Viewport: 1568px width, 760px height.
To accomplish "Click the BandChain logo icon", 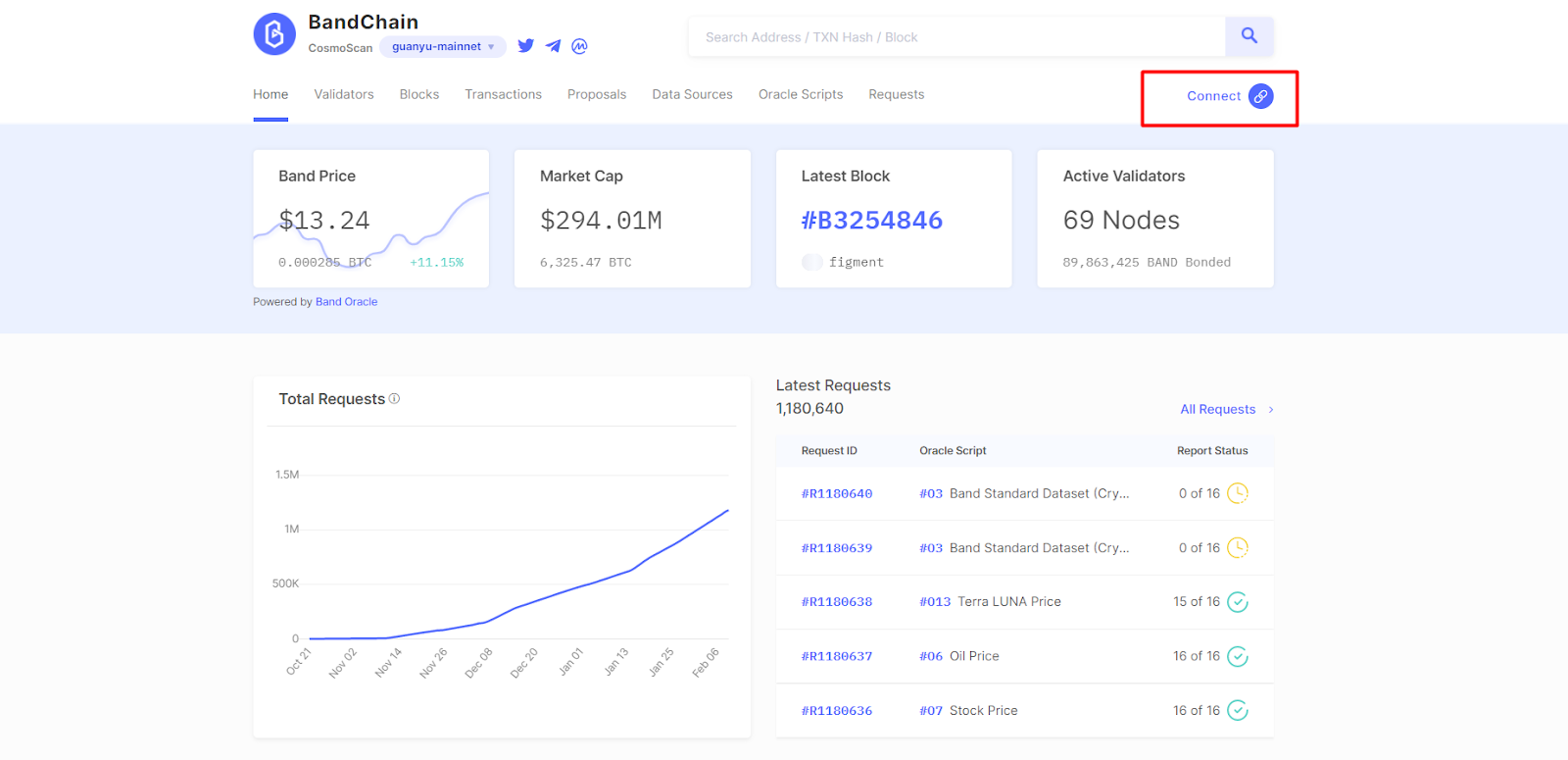I will click(274, 34).
